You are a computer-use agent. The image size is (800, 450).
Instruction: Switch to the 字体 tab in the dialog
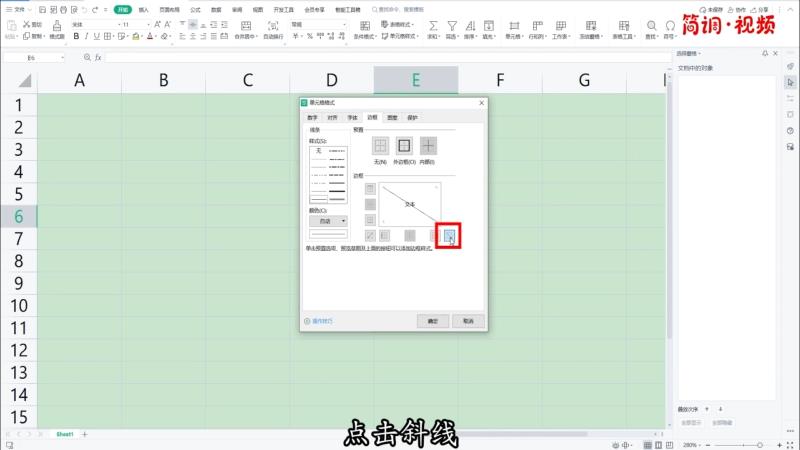click(352, 117)
